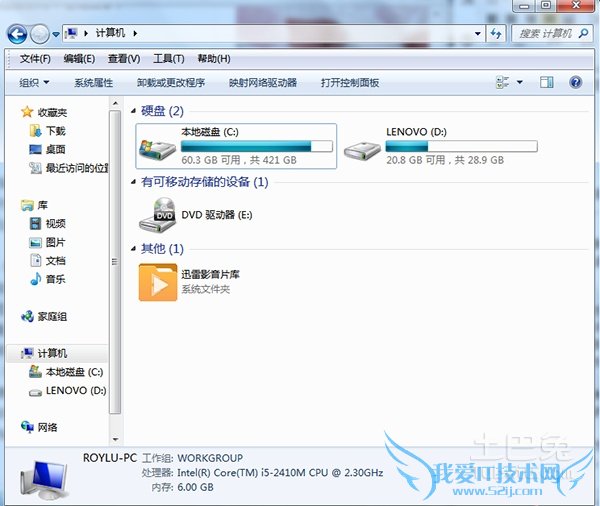The height and width of the screenshot is (506, 600).
Task: Select LENOVO (D:) in the navigation tree
Action: click(x=68, y=390)
